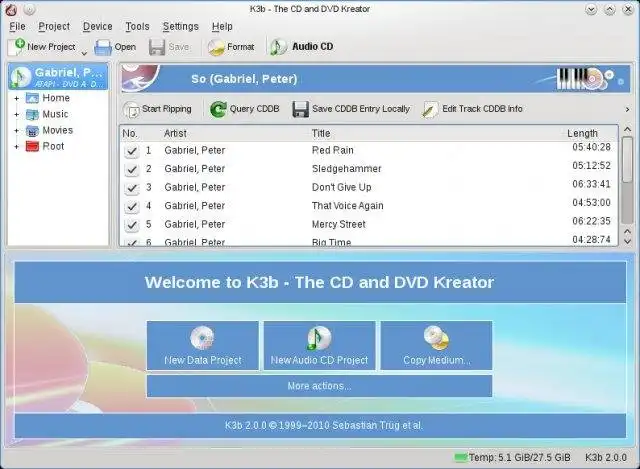The width and height of the screenshot is (640, 469).
Task: Click the Start Ripping icon
Action: pyautogui.click(x=131, y=109)
